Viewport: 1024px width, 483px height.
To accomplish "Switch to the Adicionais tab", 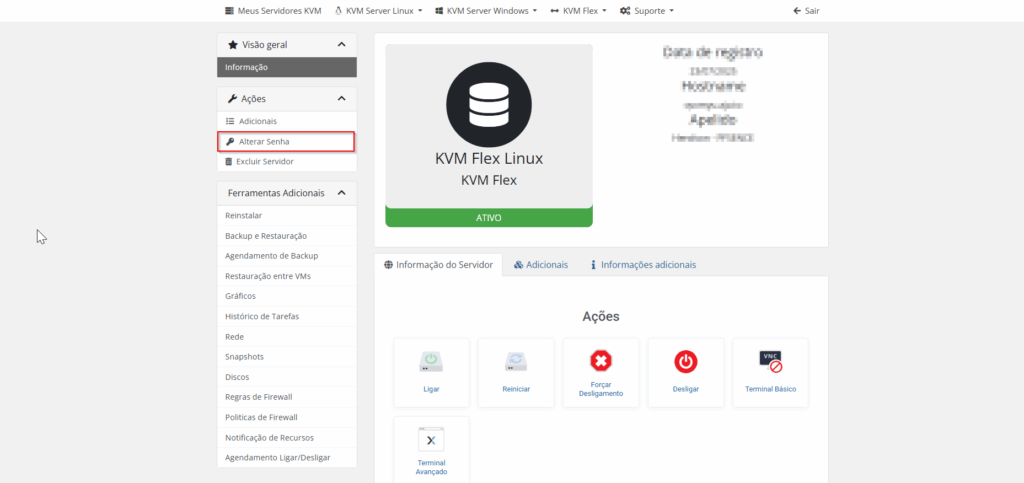I will (x=541, y=265).
